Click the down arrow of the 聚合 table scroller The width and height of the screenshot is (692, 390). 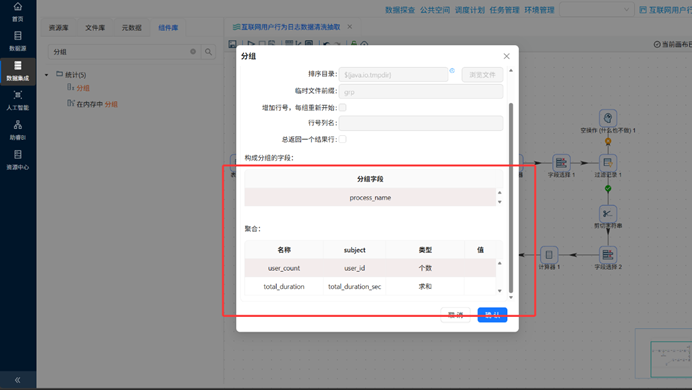(x=500, y=291)
